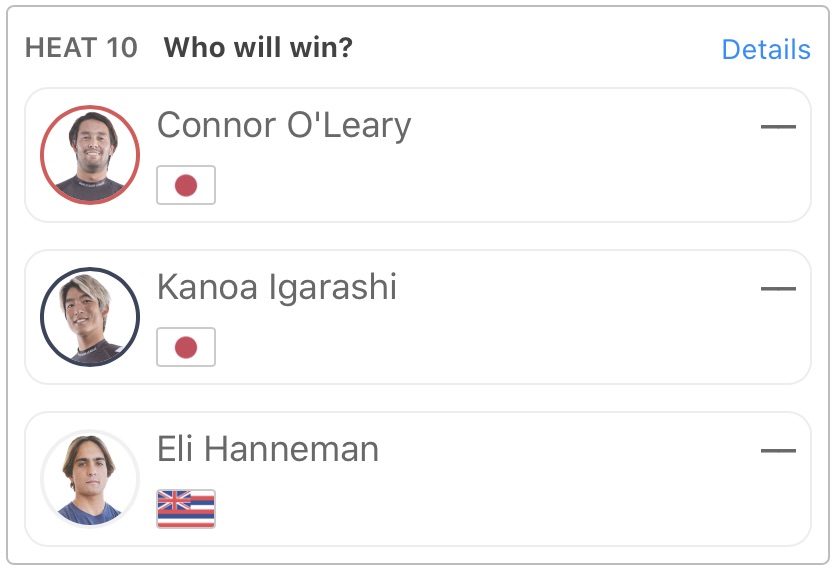834x570 pixels.
Task: Click the Japan flag under Connor O'Leary
Action: tap(186, 185)
